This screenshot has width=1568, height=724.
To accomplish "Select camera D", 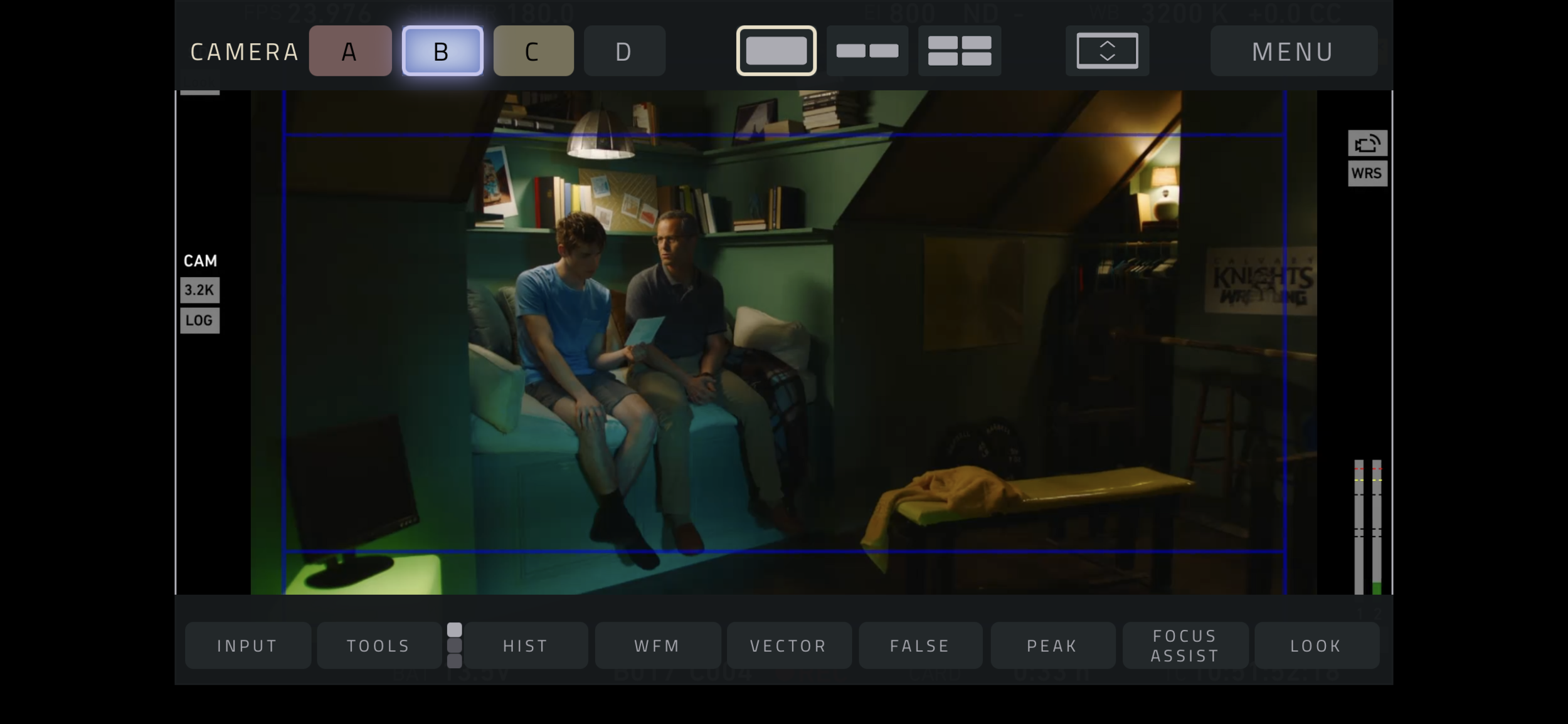I will (x=624, y=51).
